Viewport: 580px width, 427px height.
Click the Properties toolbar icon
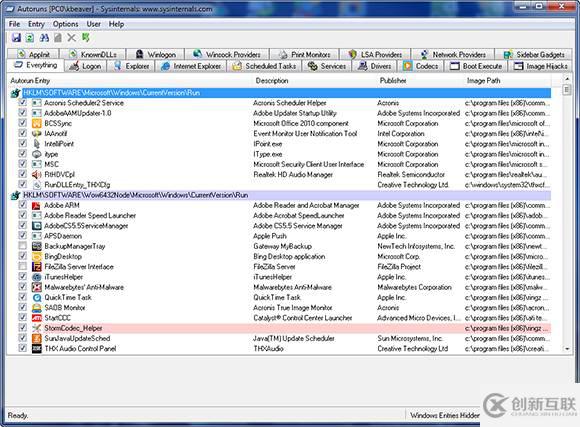tap(58, 37)
